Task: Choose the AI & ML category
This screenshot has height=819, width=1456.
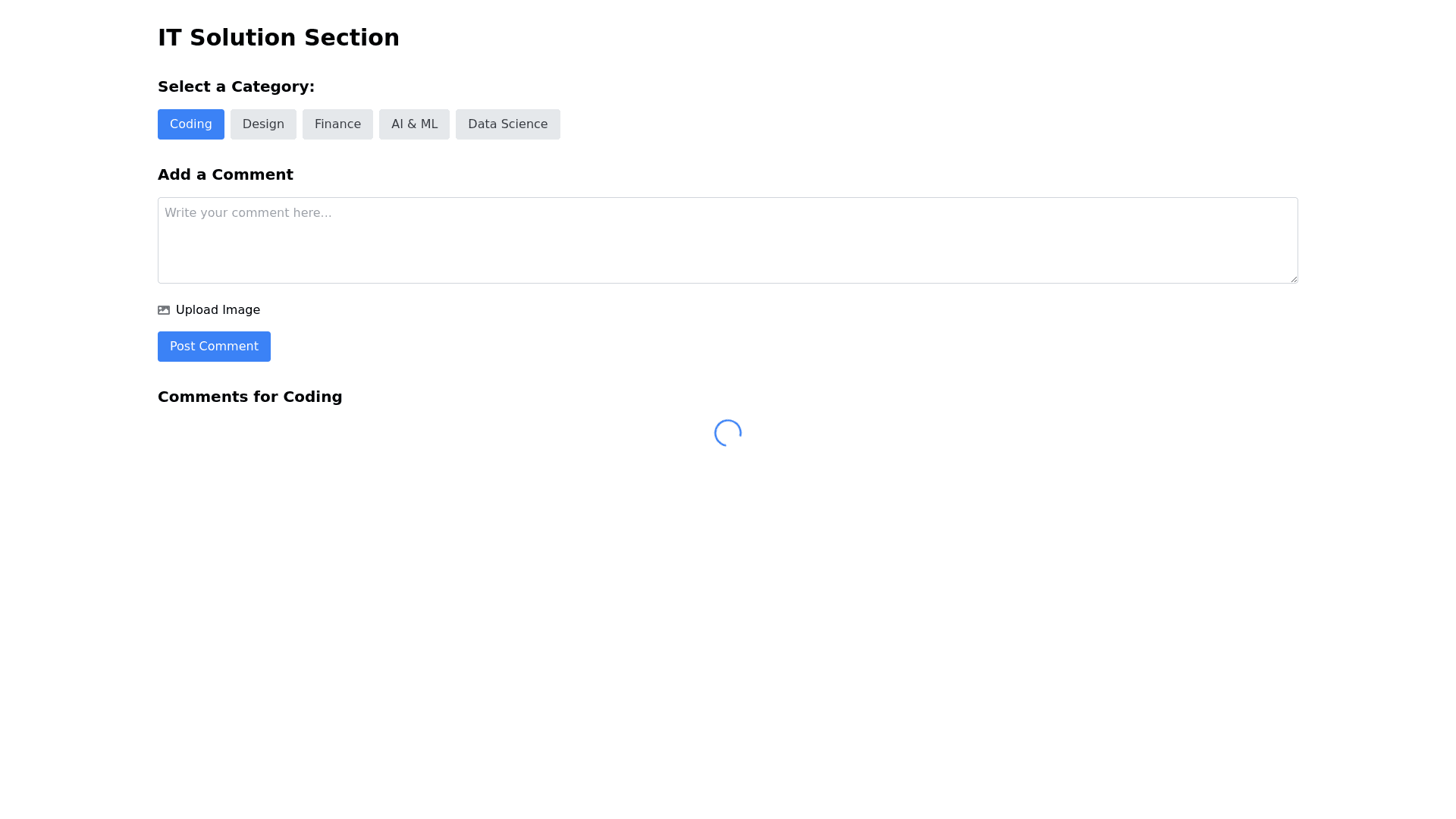Action: point(414,124)
